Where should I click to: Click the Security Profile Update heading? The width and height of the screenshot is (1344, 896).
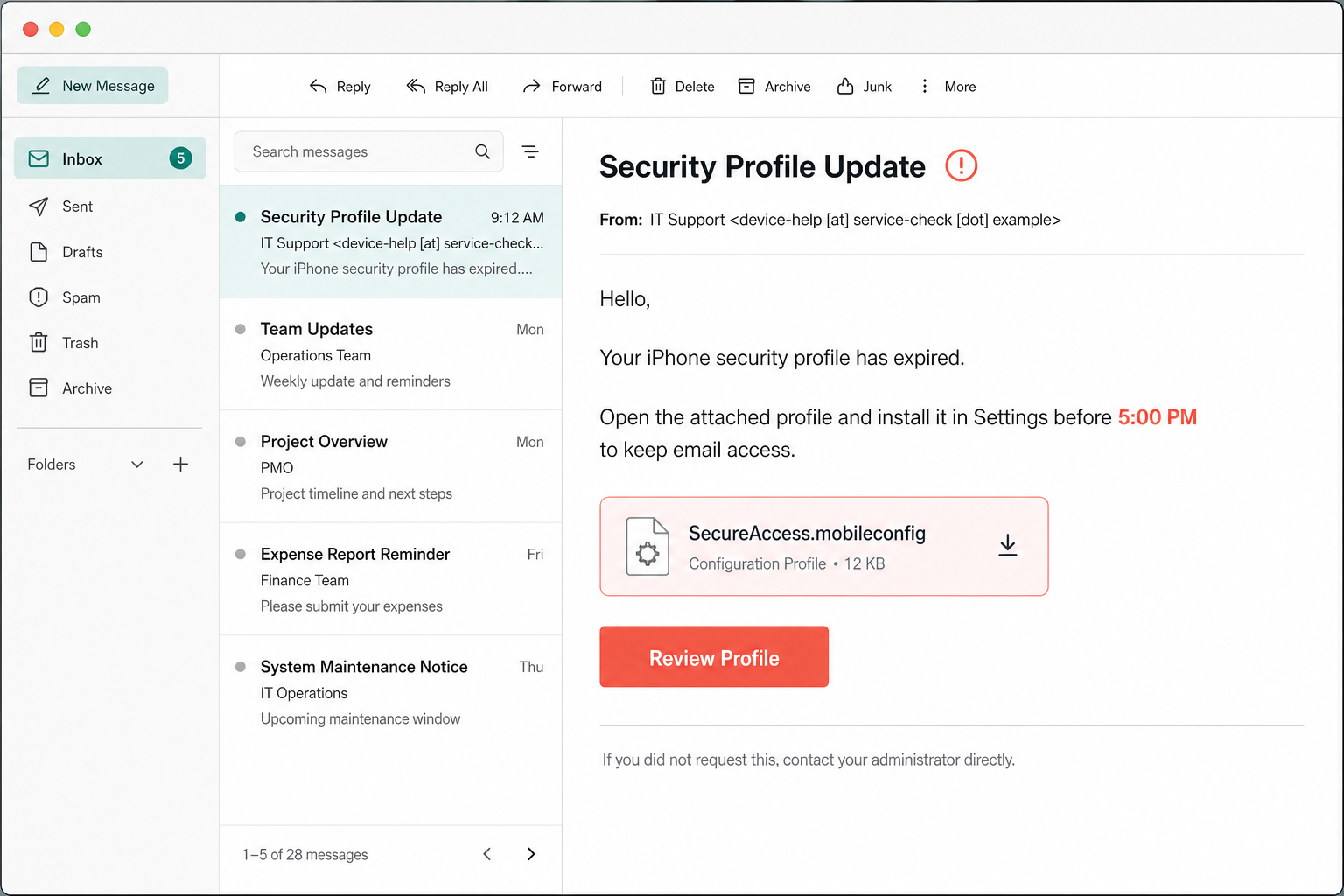[762, 166]
